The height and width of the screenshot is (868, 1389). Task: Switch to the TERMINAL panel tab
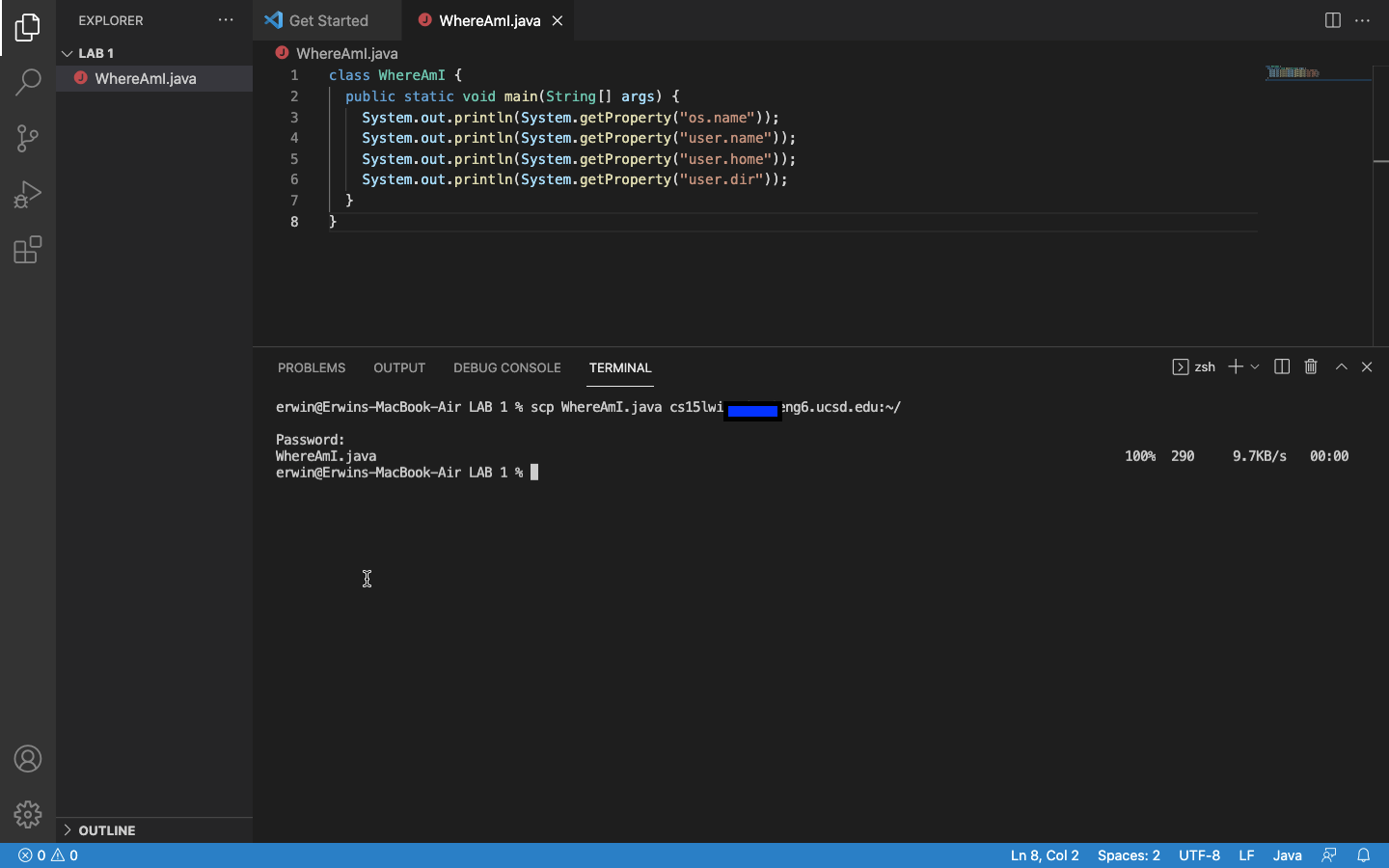620,367
